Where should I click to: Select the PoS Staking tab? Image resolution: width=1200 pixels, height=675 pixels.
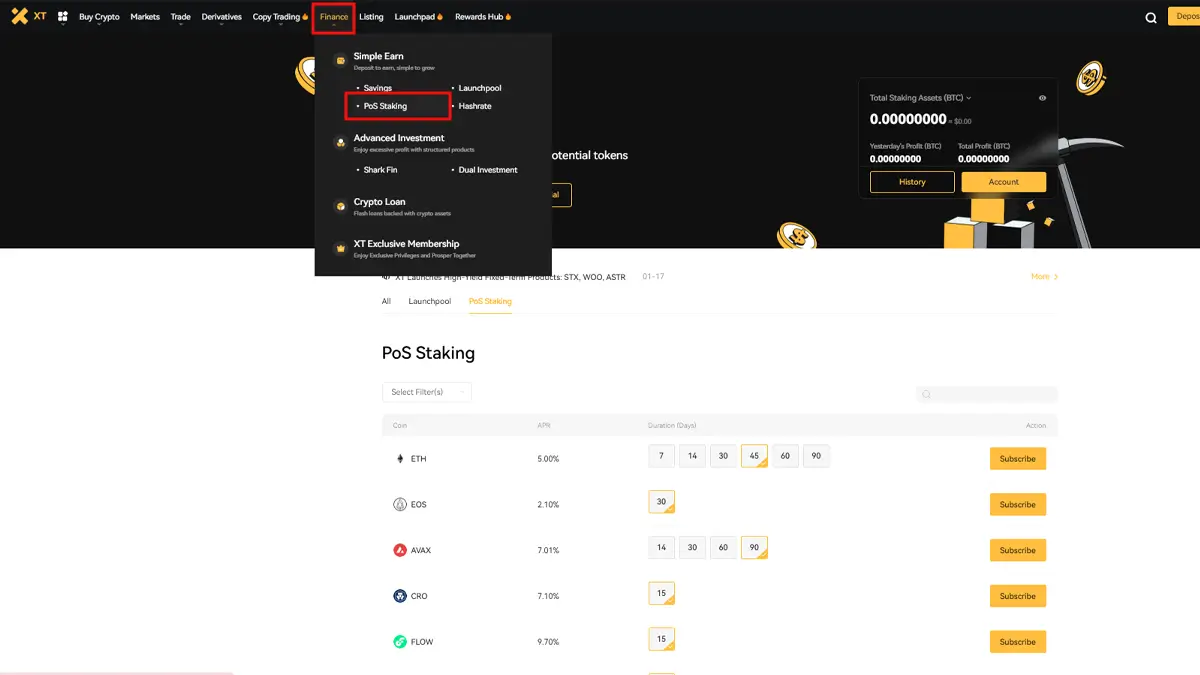(x=490, y=301)
